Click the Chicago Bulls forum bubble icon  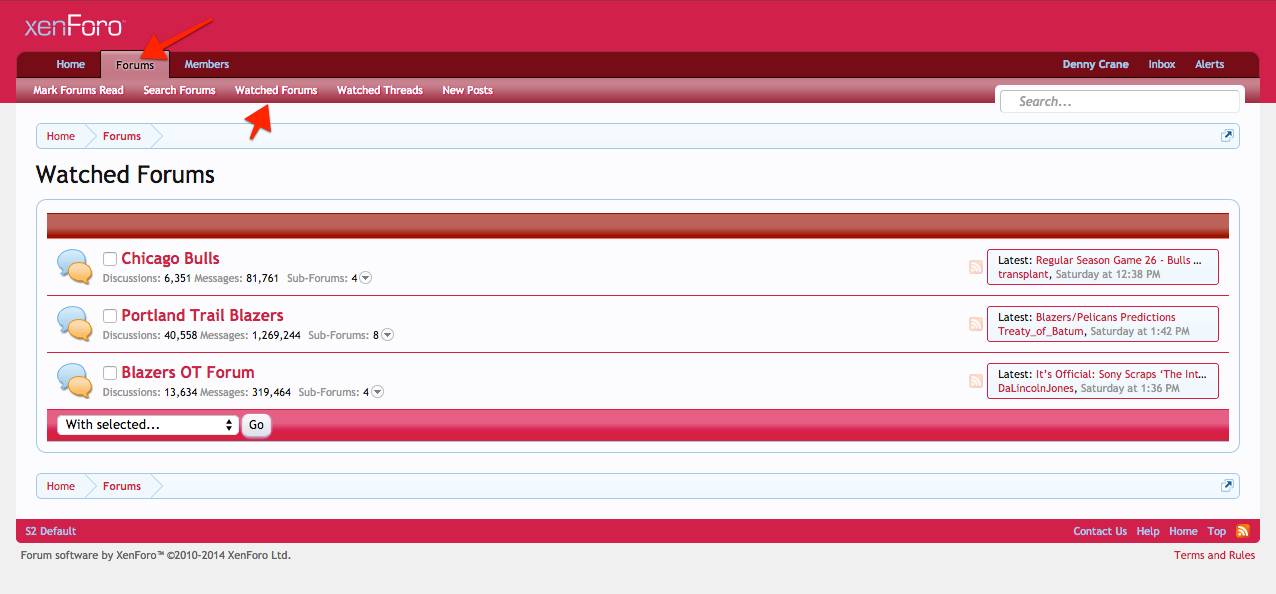pyautogui.click(x=75, y=266)
